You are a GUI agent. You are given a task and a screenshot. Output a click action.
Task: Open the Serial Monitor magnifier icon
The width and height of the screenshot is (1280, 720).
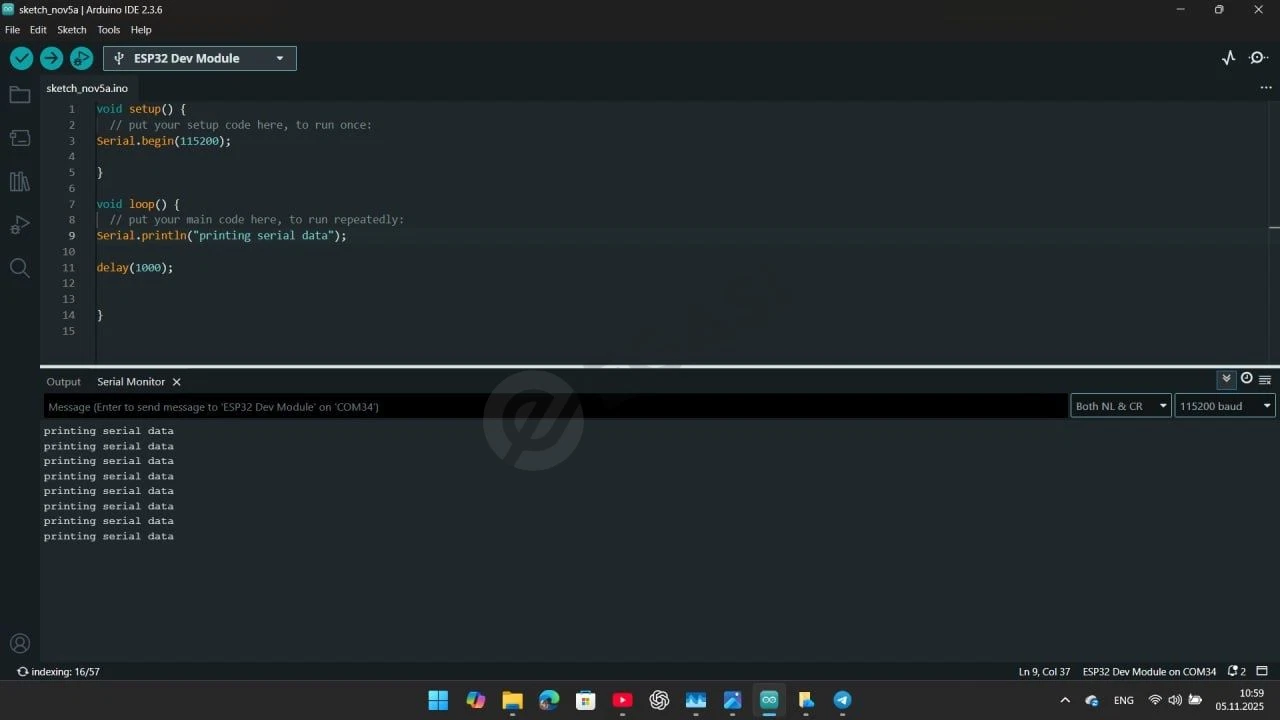pyautogui.click(x=1259, y=58)
